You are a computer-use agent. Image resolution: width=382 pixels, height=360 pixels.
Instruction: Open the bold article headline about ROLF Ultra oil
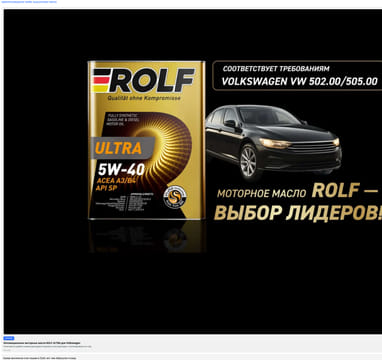[42, 343]
